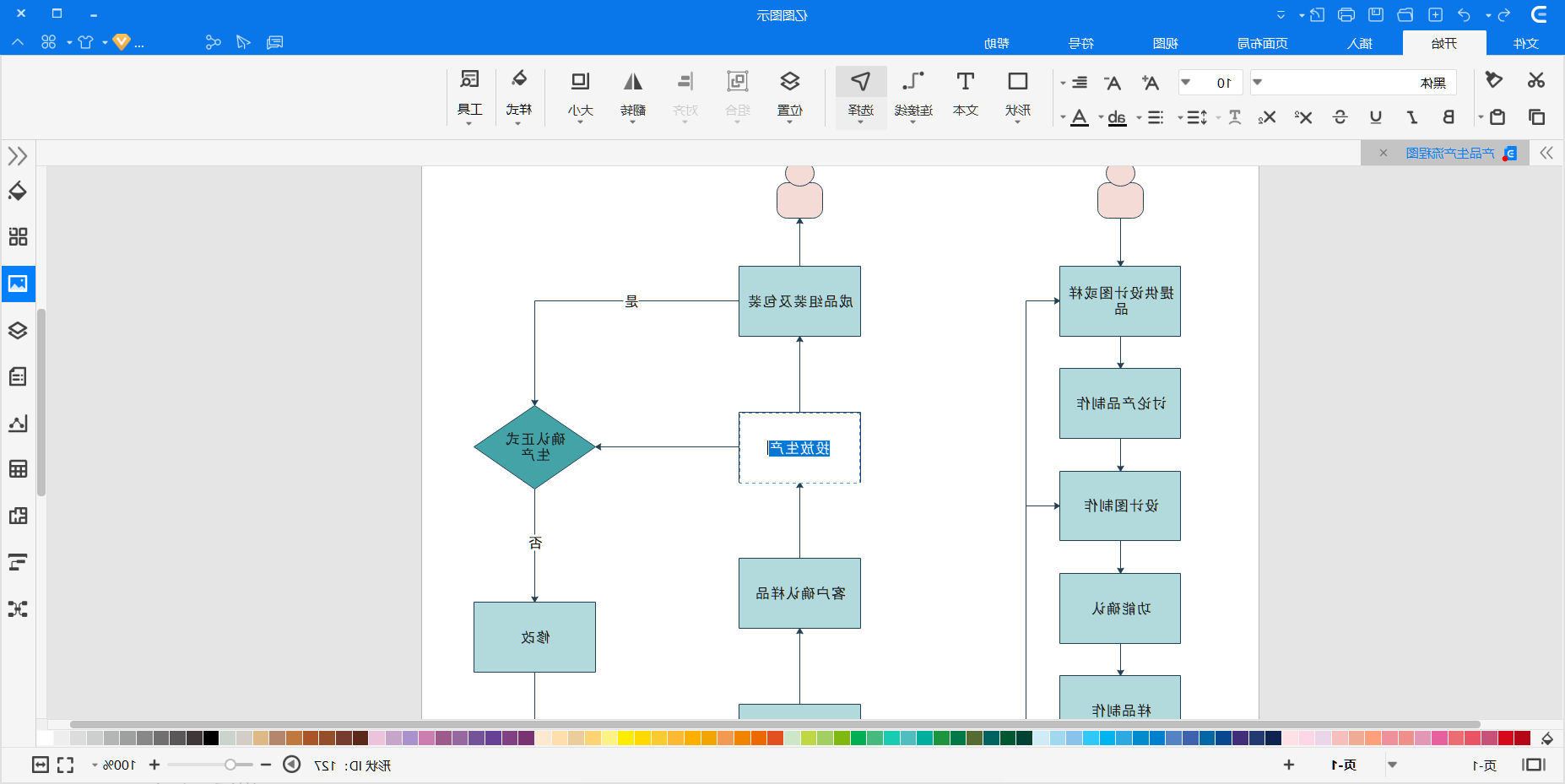The height and width of the screenshot is (784, 1565).
Task: Toggle Strikethrough formatting
Action: [x=1340, y=117]
